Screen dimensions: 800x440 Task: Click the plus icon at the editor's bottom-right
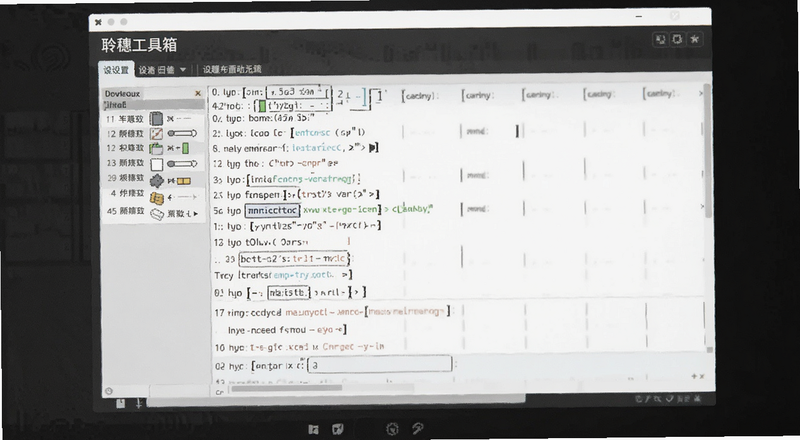[694, 376]
